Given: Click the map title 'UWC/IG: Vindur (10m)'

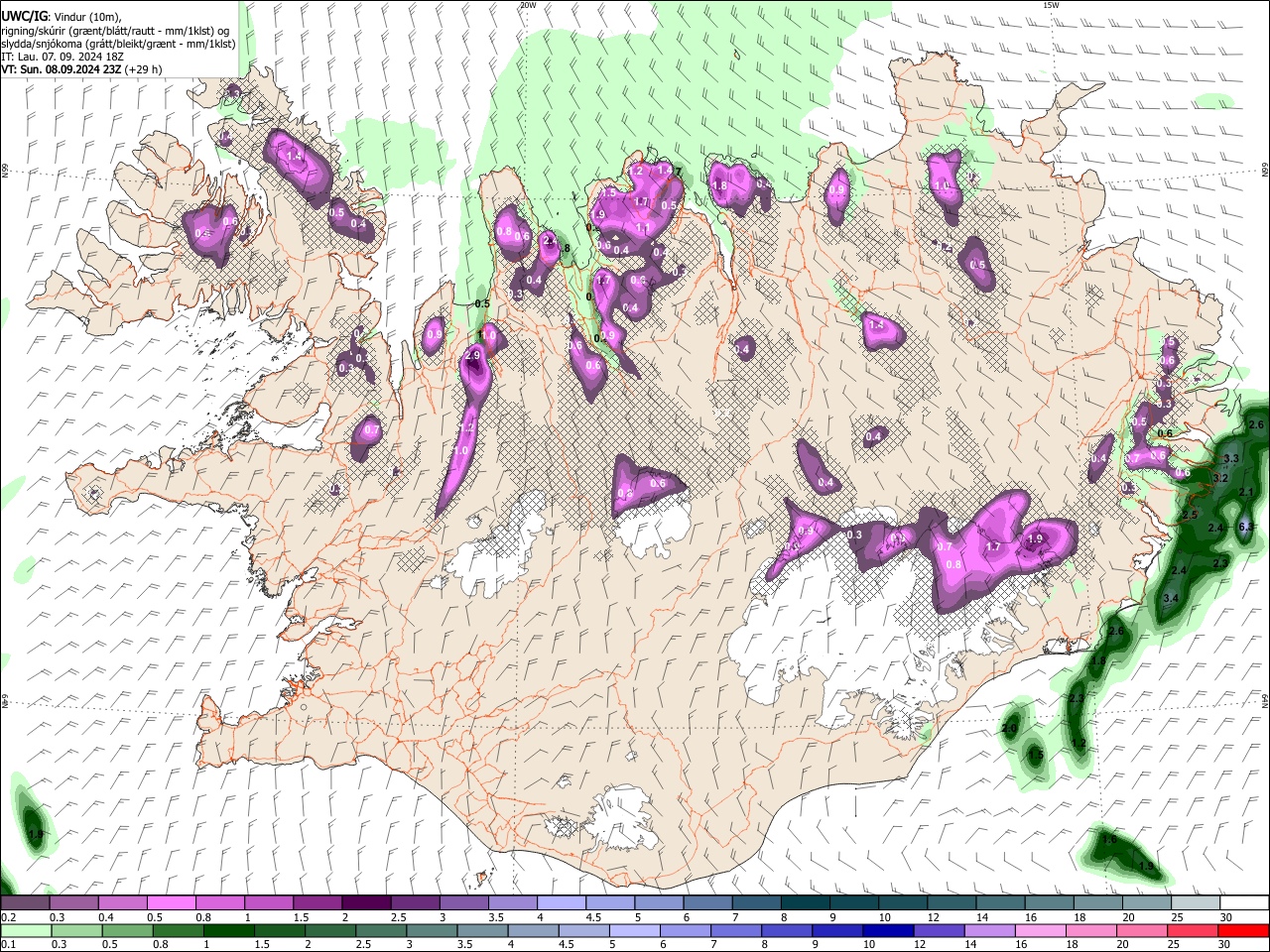Looking at the screenshot, I should pos(61,17).
